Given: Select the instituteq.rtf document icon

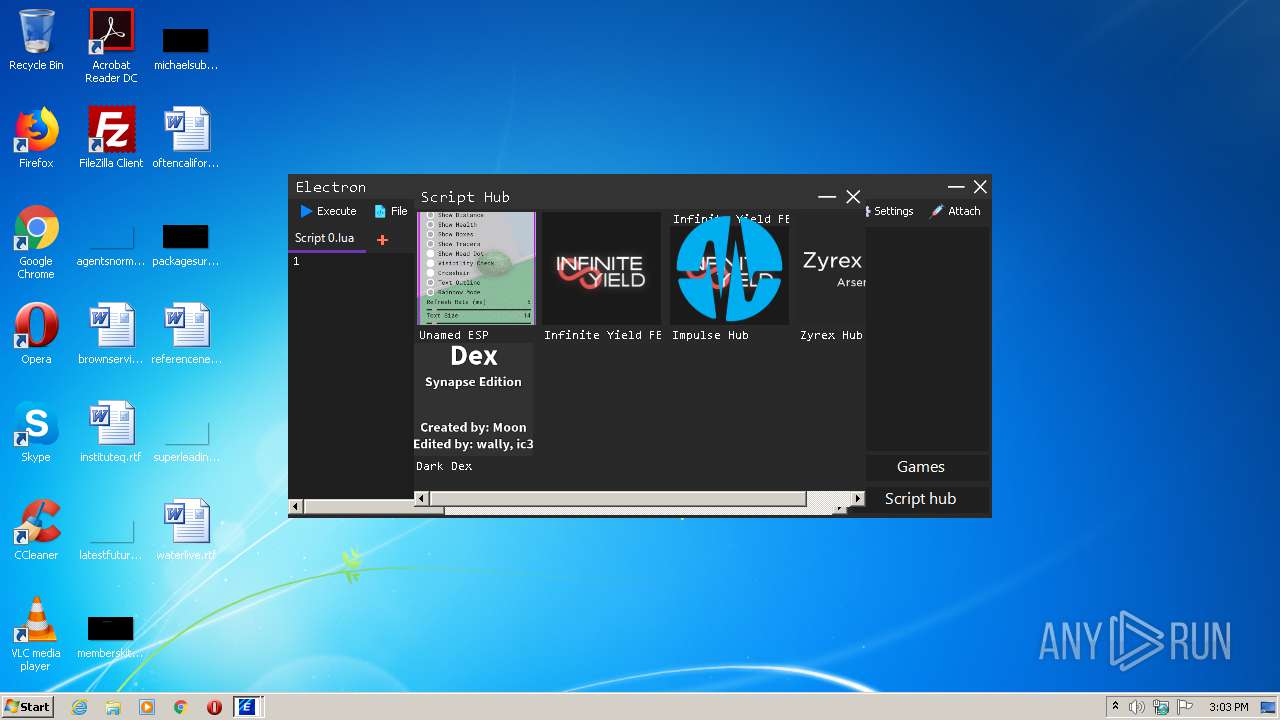Looking at the screenshot, I should [111, 432].
